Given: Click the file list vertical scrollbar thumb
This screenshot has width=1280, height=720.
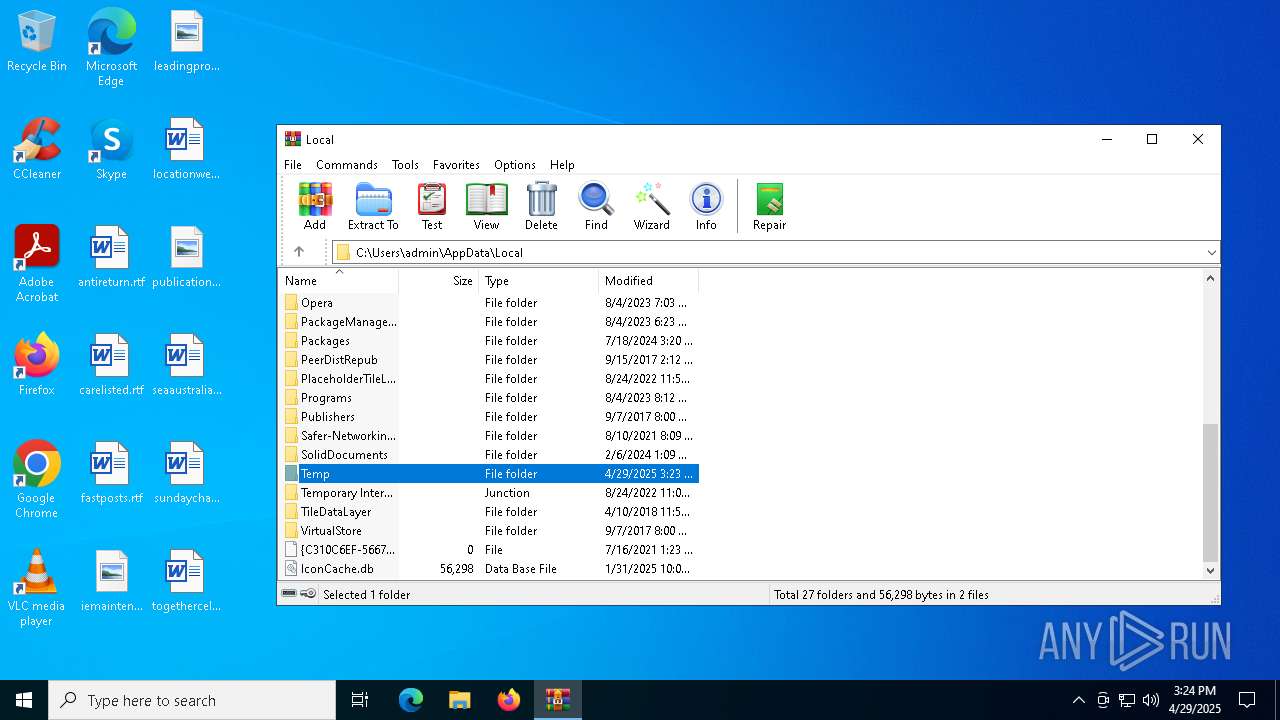Looking at the screenshot, I should [x=1210, y=491].
